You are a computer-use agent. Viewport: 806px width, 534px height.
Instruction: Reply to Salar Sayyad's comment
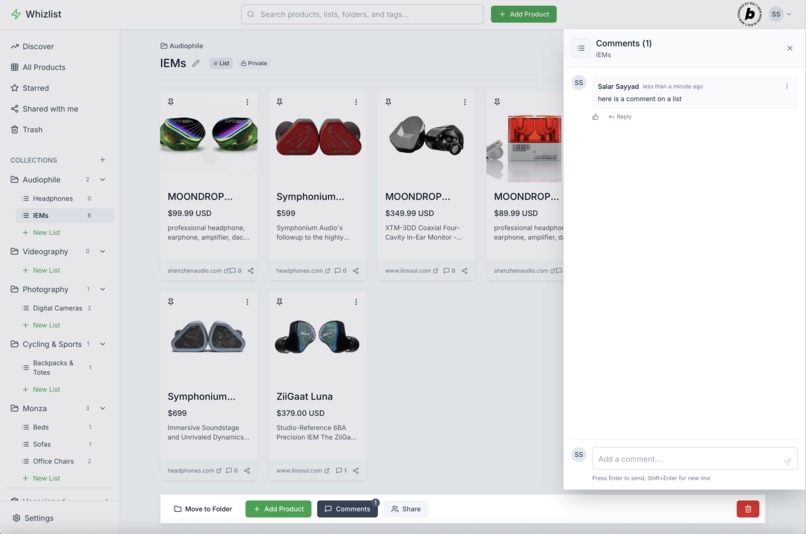(x=620, y=117)
